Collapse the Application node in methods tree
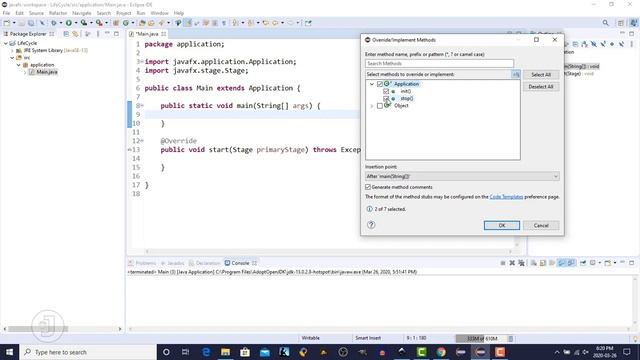 pos(372,84)
